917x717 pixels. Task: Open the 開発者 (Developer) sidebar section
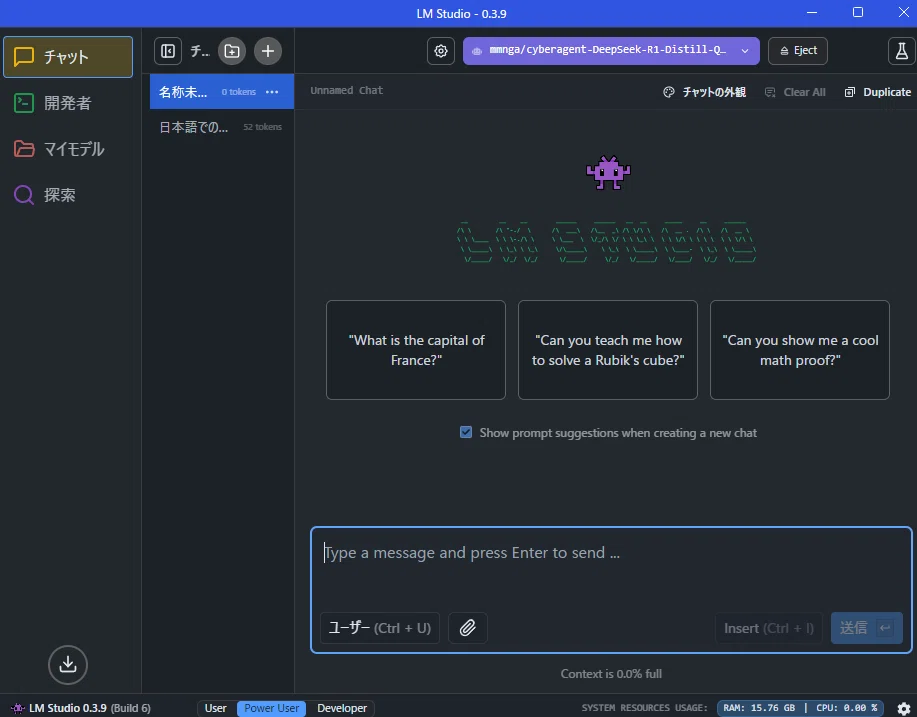tap(68, 103)
